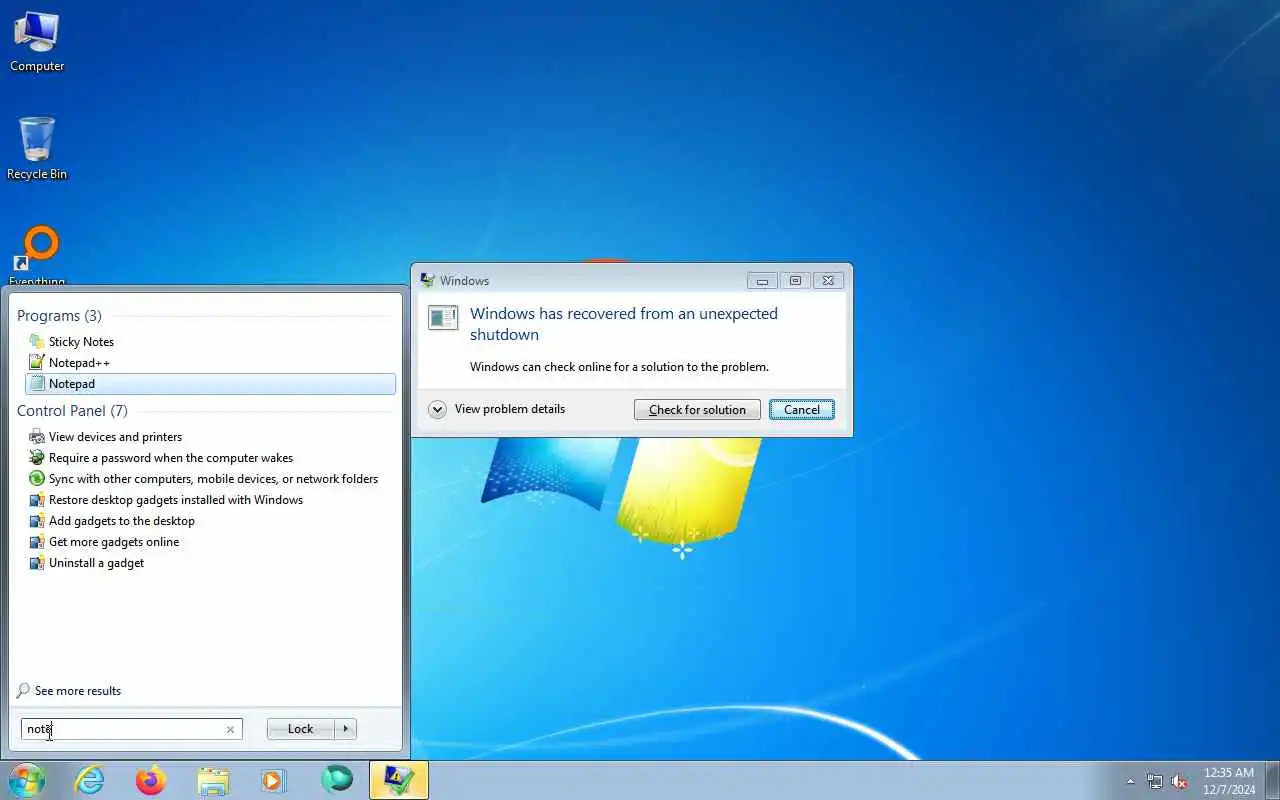
Task: Click the Windows dialog title bar icon
Action: pos(427,280)
